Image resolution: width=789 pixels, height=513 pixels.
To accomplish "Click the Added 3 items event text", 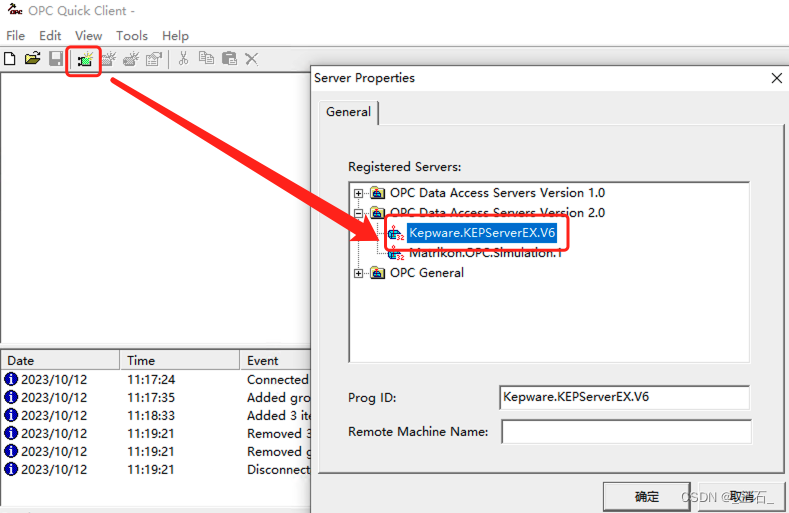I will 278,416.
